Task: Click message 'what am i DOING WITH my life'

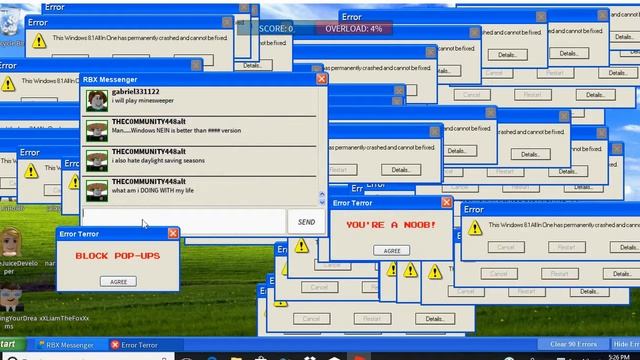Action: 153,190
